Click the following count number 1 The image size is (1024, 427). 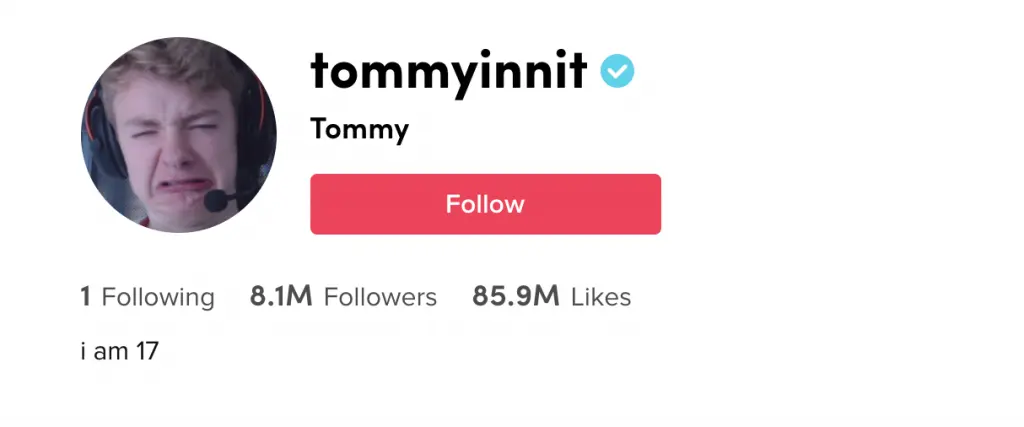point(86,297)
